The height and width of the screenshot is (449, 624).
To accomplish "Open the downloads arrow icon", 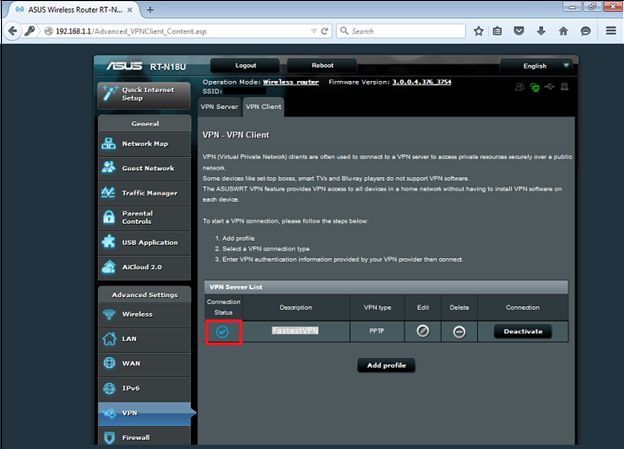I will point(541,31).
